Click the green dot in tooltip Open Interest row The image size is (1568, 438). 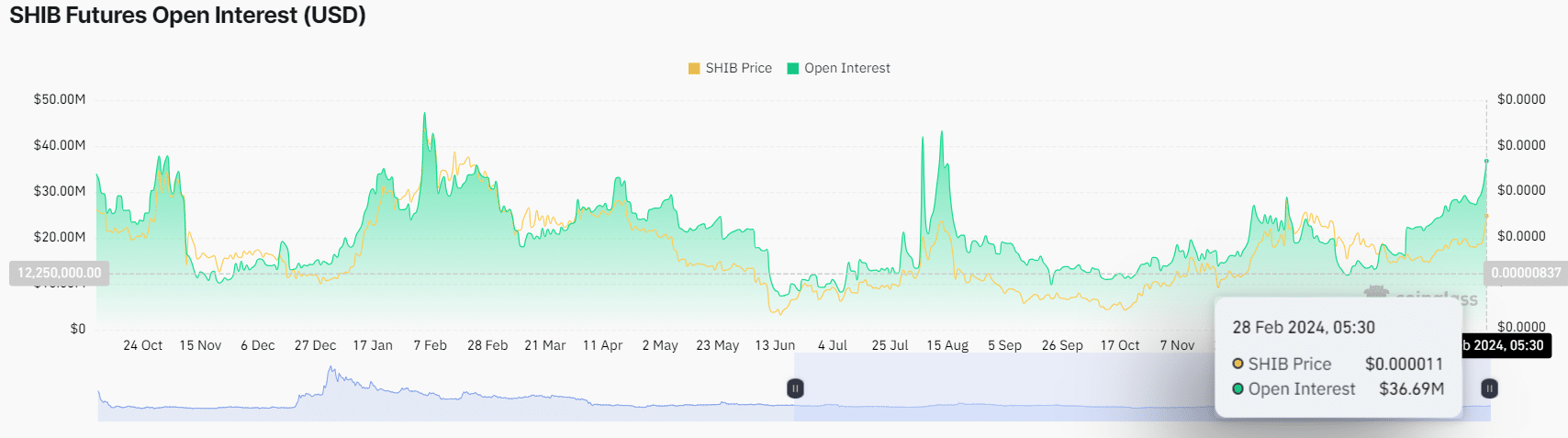pyautogui.click(x=1238, y=389)
